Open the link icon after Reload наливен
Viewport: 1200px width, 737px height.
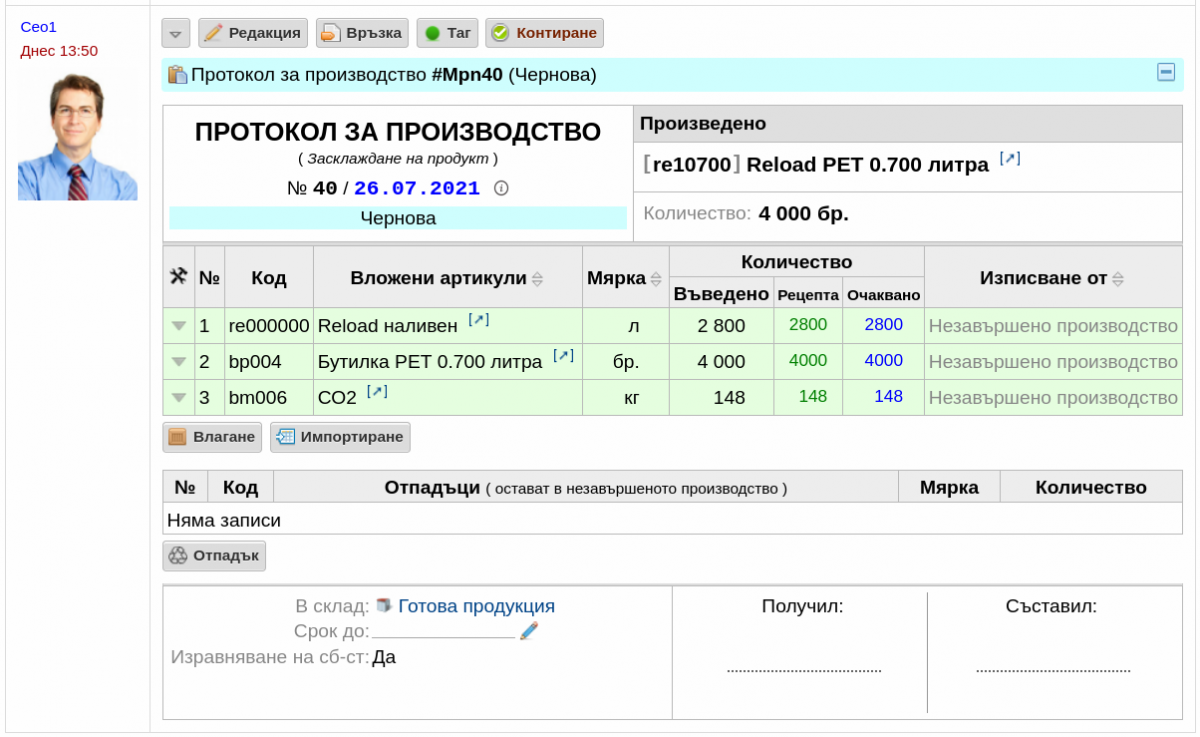tap(479, 320)
